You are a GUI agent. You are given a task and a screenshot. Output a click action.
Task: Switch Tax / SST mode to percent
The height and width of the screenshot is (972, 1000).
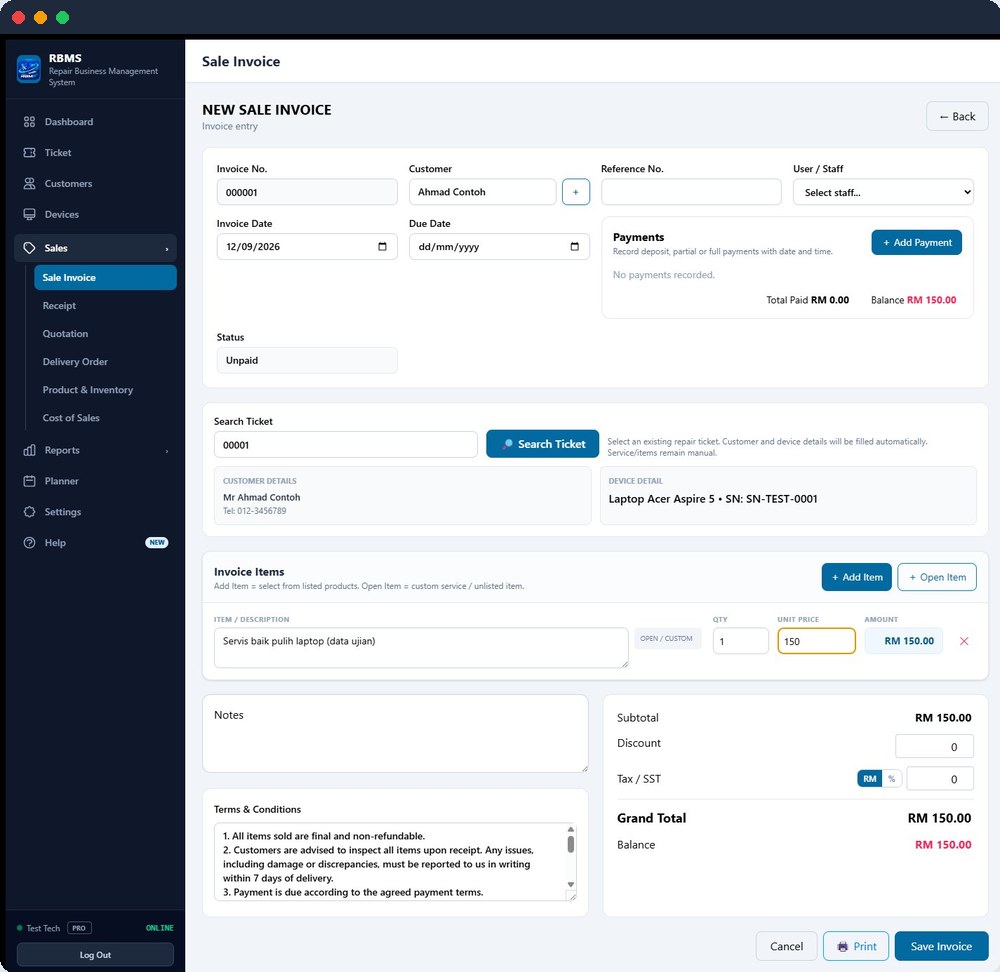point(892,779)
